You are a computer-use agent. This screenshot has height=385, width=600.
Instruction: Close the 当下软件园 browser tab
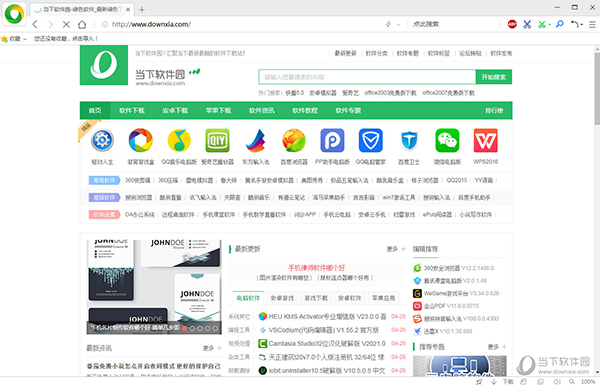128,10
